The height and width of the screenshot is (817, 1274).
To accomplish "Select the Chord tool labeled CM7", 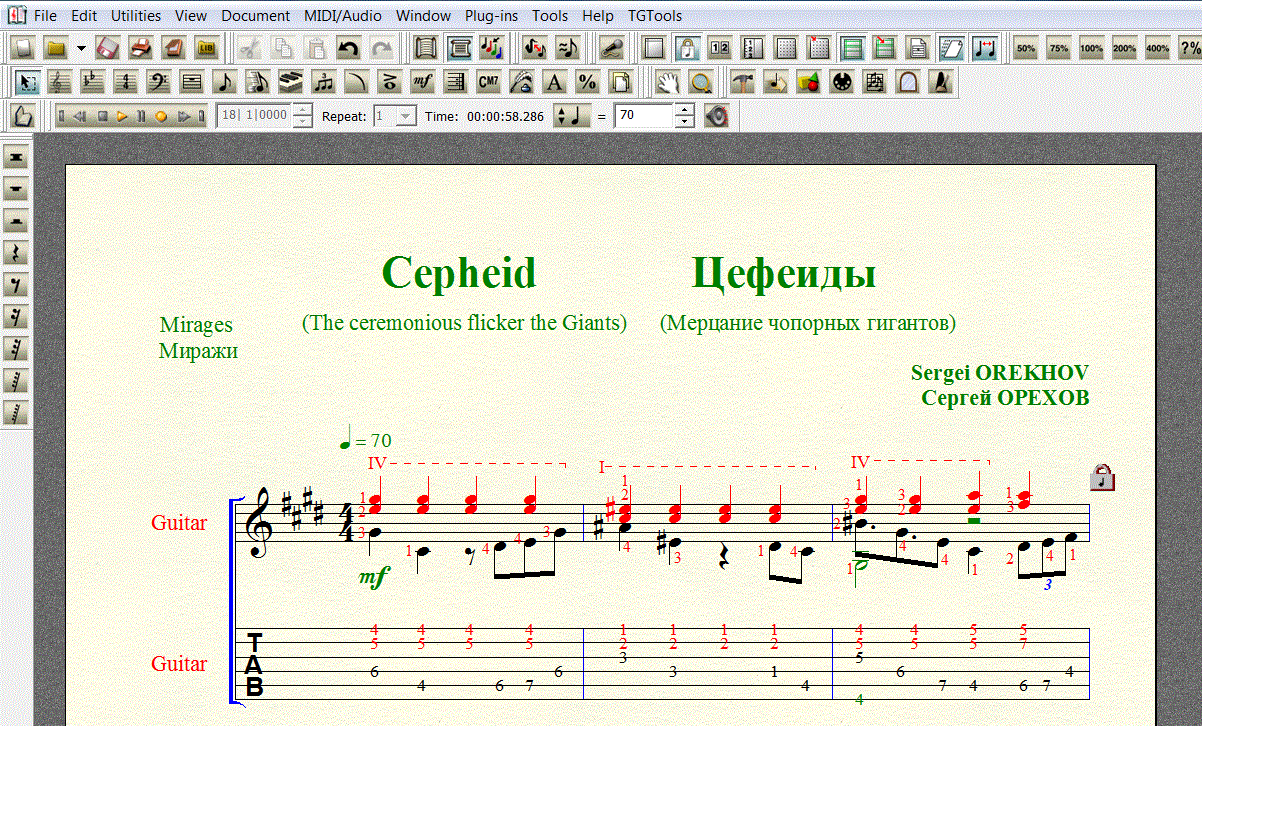I will pyautogui.click(x=488, y=82).
